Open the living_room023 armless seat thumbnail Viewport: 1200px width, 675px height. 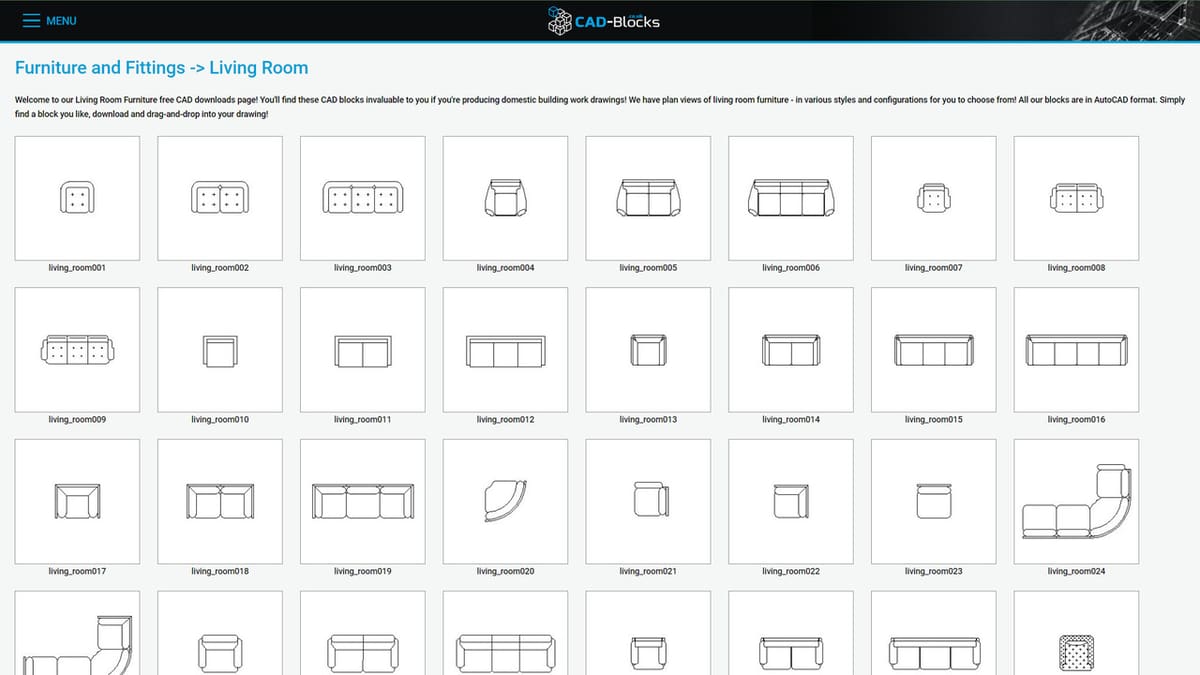pyautogui.click(x=934, y=501)
